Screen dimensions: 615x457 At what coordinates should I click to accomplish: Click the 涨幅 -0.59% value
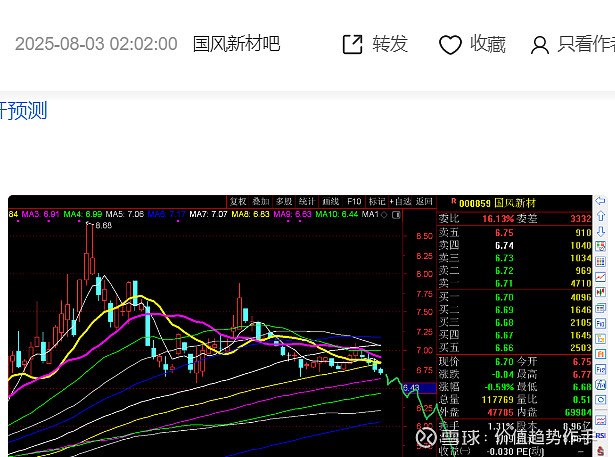click(499, 387)
